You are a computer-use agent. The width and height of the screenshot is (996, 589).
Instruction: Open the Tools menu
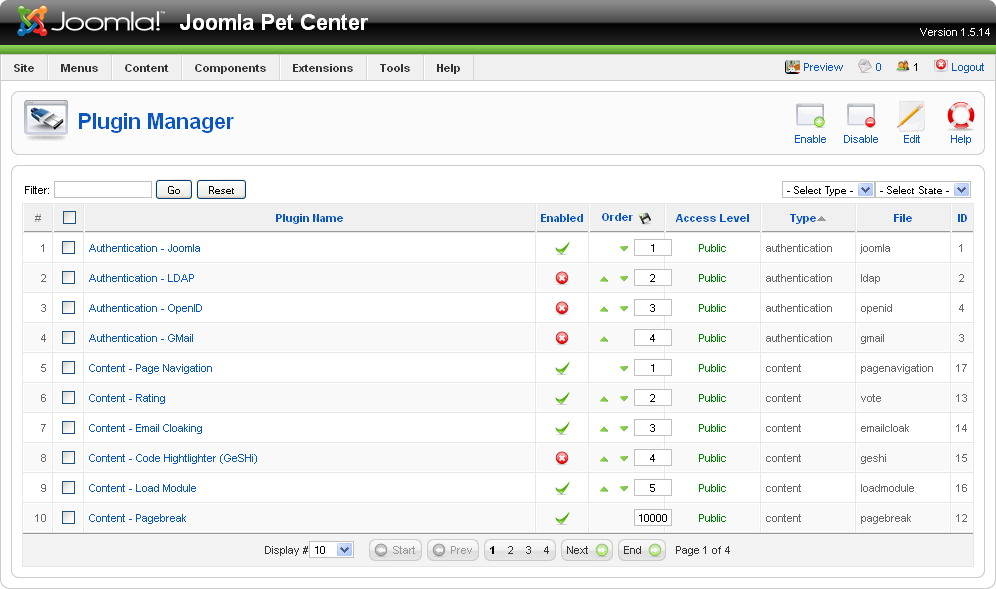pos(394,68)
